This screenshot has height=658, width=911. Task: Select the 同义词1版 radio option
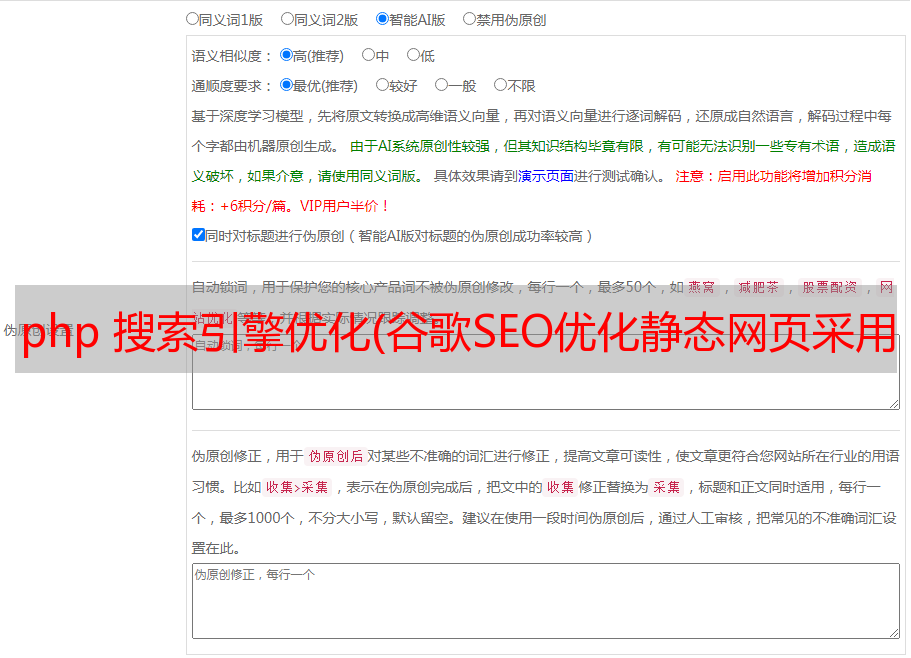click(192, 19)
